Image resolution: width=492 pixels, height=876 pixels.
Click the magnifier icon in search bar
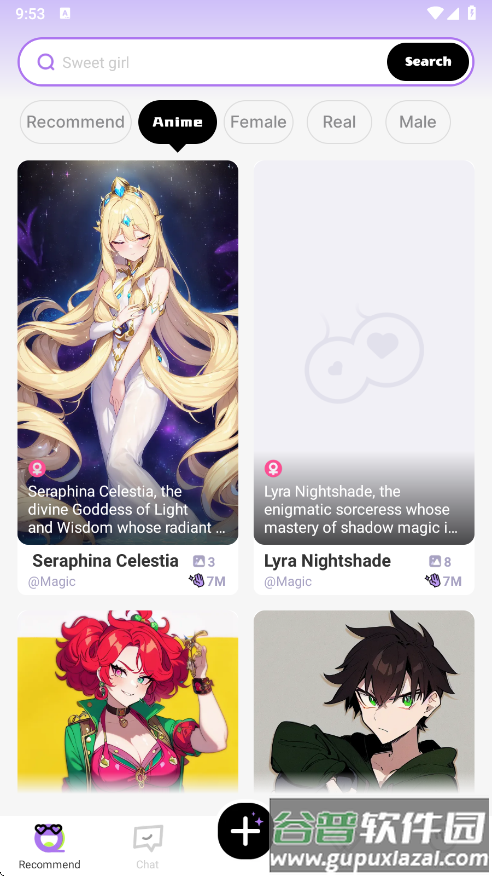click(46, 62)
